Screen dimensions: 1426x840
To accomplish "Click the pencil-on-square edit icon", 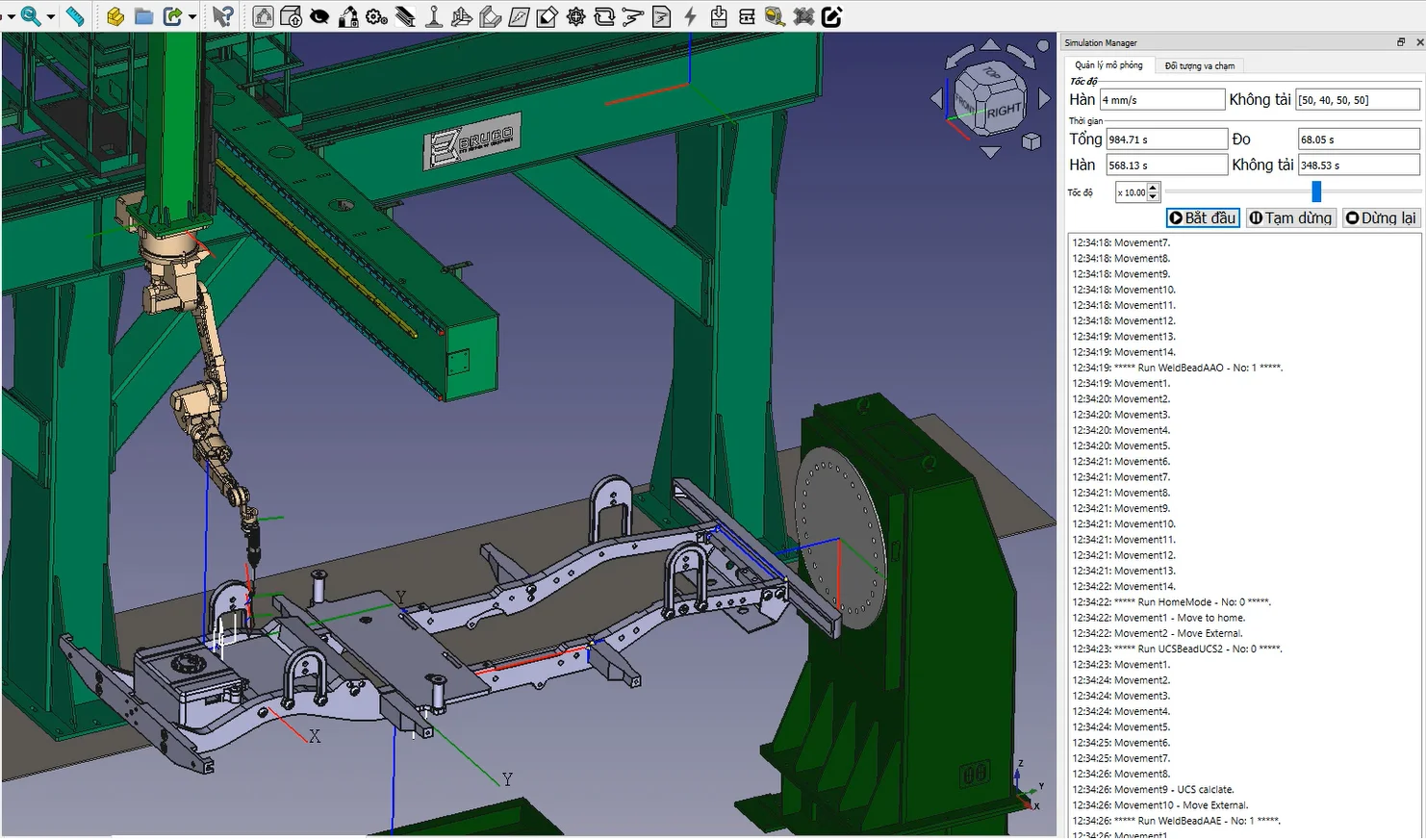I will pos(547,16).
